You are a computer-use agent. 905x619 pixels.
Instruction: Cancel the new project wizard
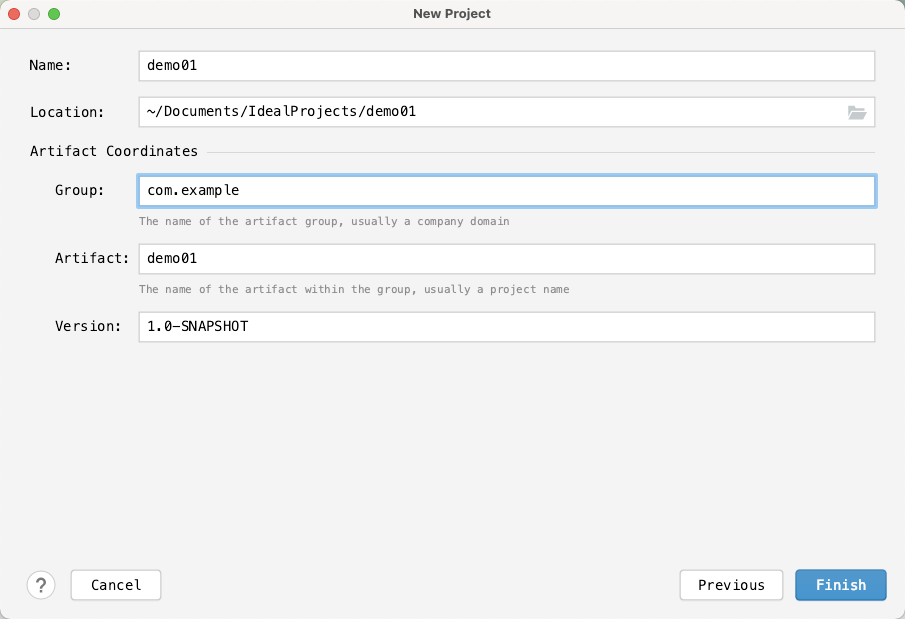pos(116,585)
